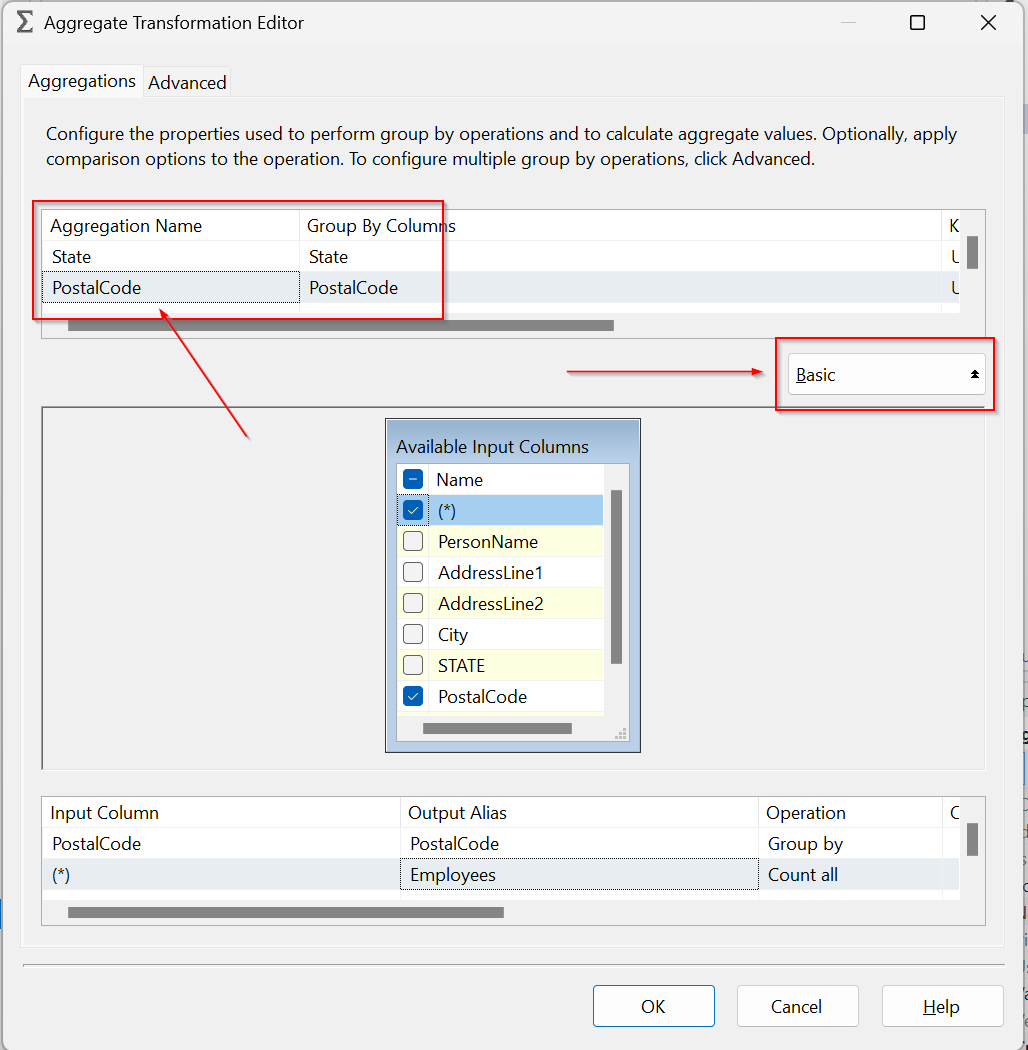Screen dimensions: 1028x1050
Task: Check the STATE checkbox
Action: point(413,665)
